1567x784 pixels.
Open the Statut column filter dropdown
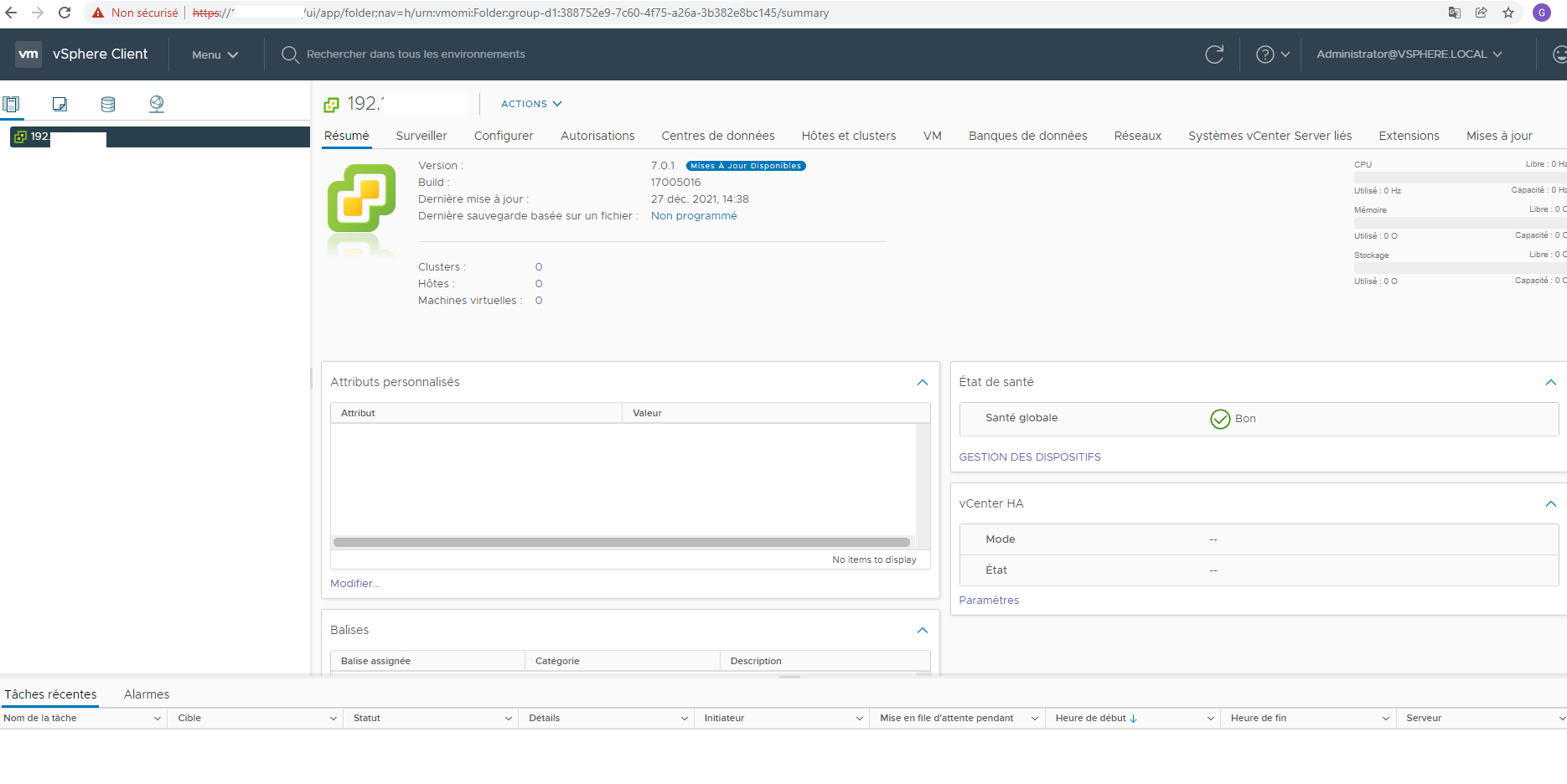[509, 719]
